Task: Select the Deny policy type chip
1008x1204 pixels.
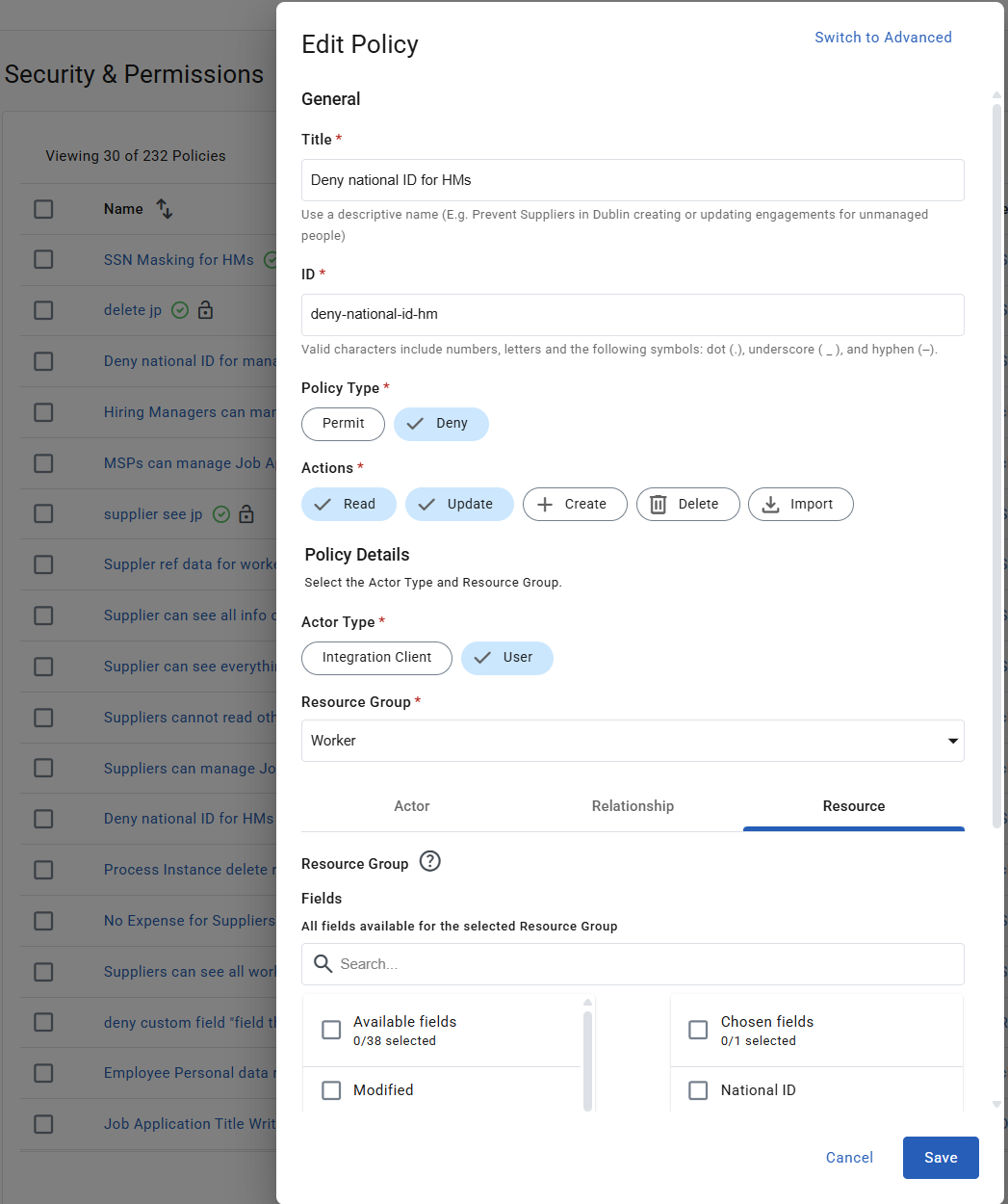Action: click(x=441, y=424)
